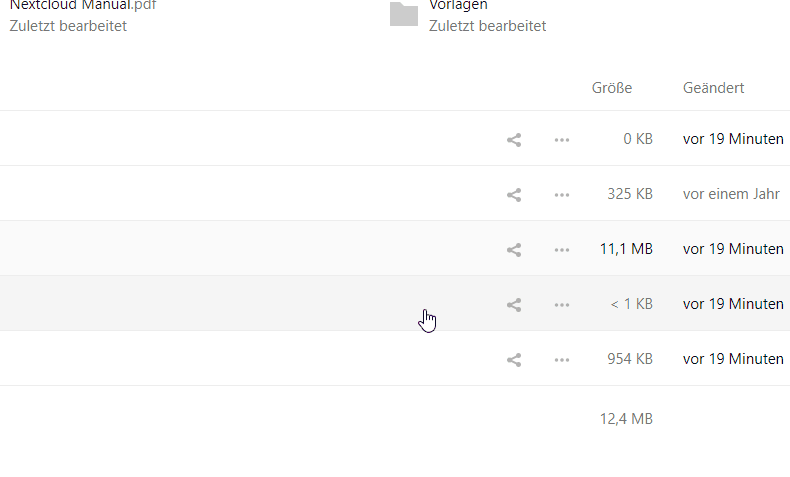Share the 11,1 MB item
790x477 pixels.
pyautogui.click(x=514, y=249)
